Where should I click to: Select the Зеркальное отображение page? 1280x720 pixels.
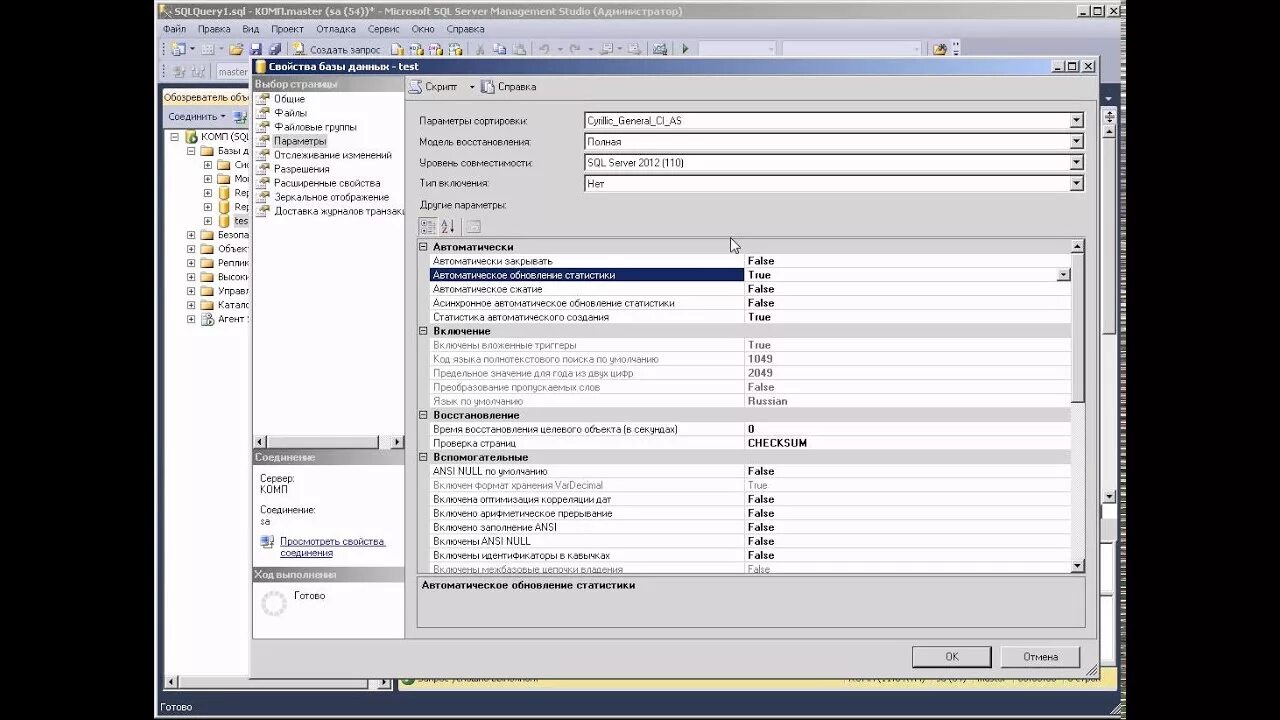(x=332, y=197)
